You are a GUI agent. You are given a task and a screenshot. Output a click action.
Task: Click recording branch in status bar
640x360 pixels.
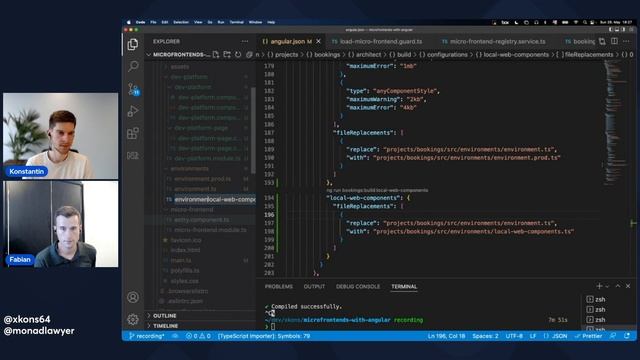pyautogui.click(x=147, y=336)
